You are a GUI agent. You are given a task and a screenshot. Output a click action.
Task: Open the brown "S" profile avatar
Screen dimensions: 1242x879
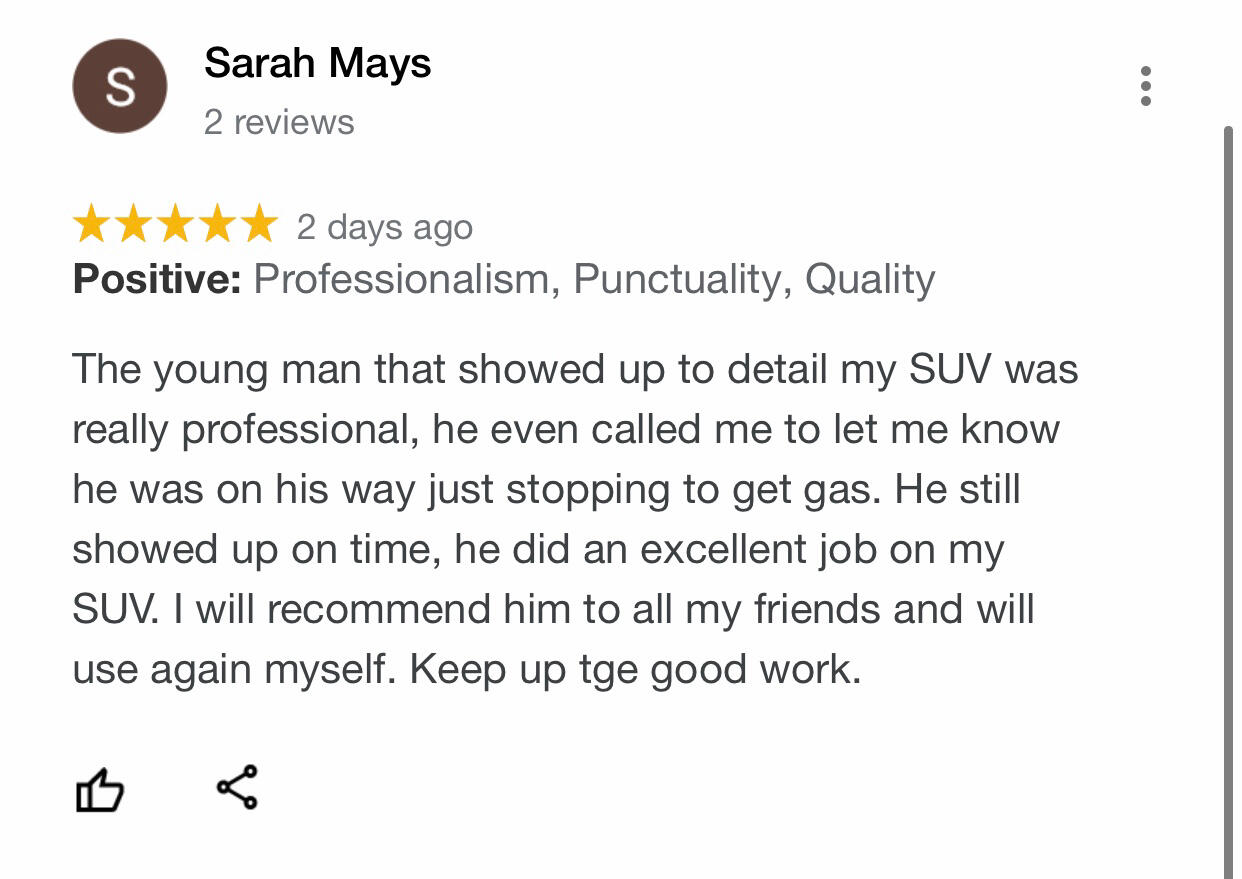click(x=120, y=86)
